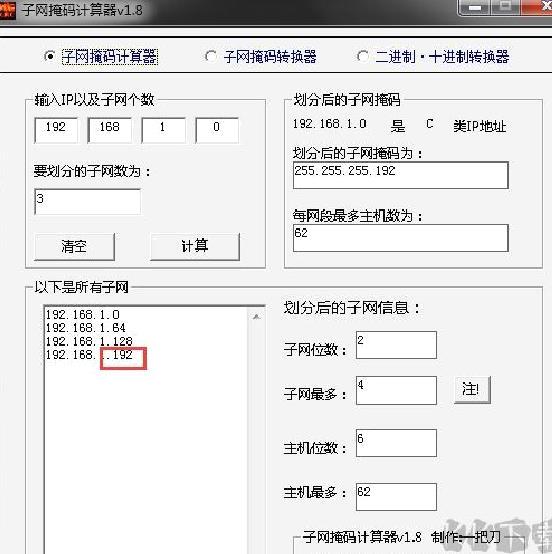Focus the subnet count input showing 3
Screen dimensions: 552x554
(87, 201)
